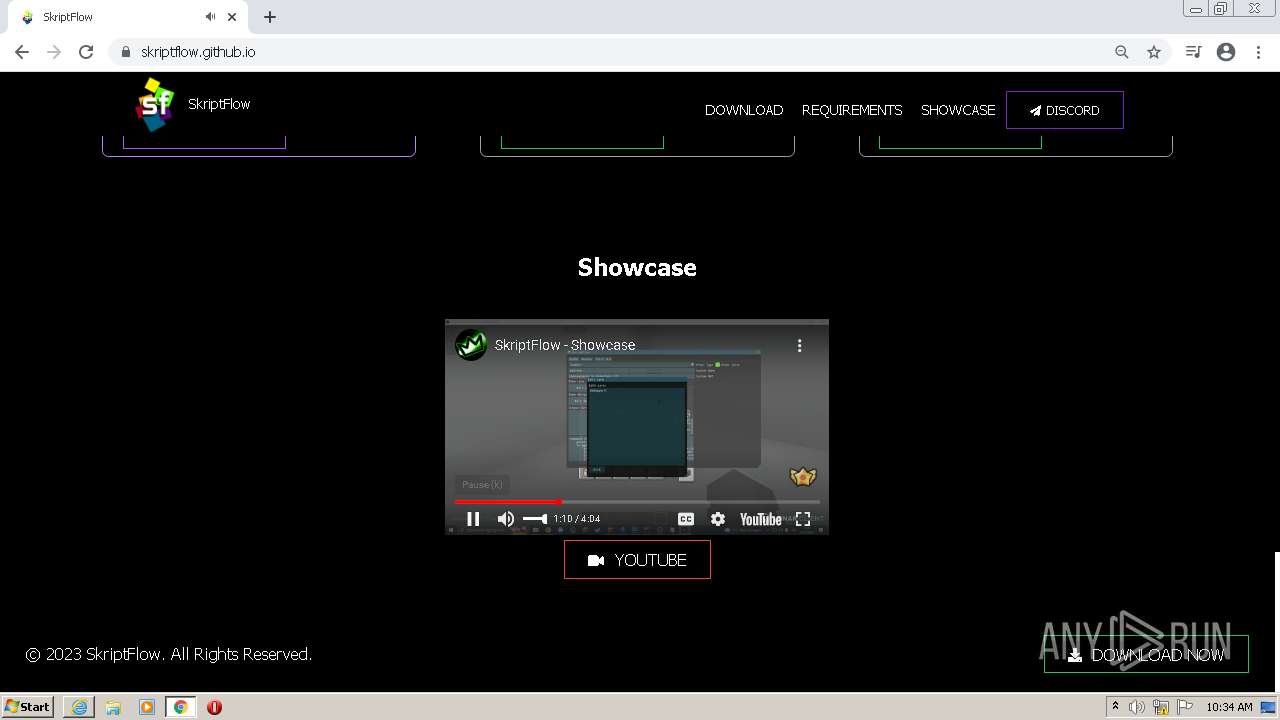Click the Showcase heading

click(637, 267)
